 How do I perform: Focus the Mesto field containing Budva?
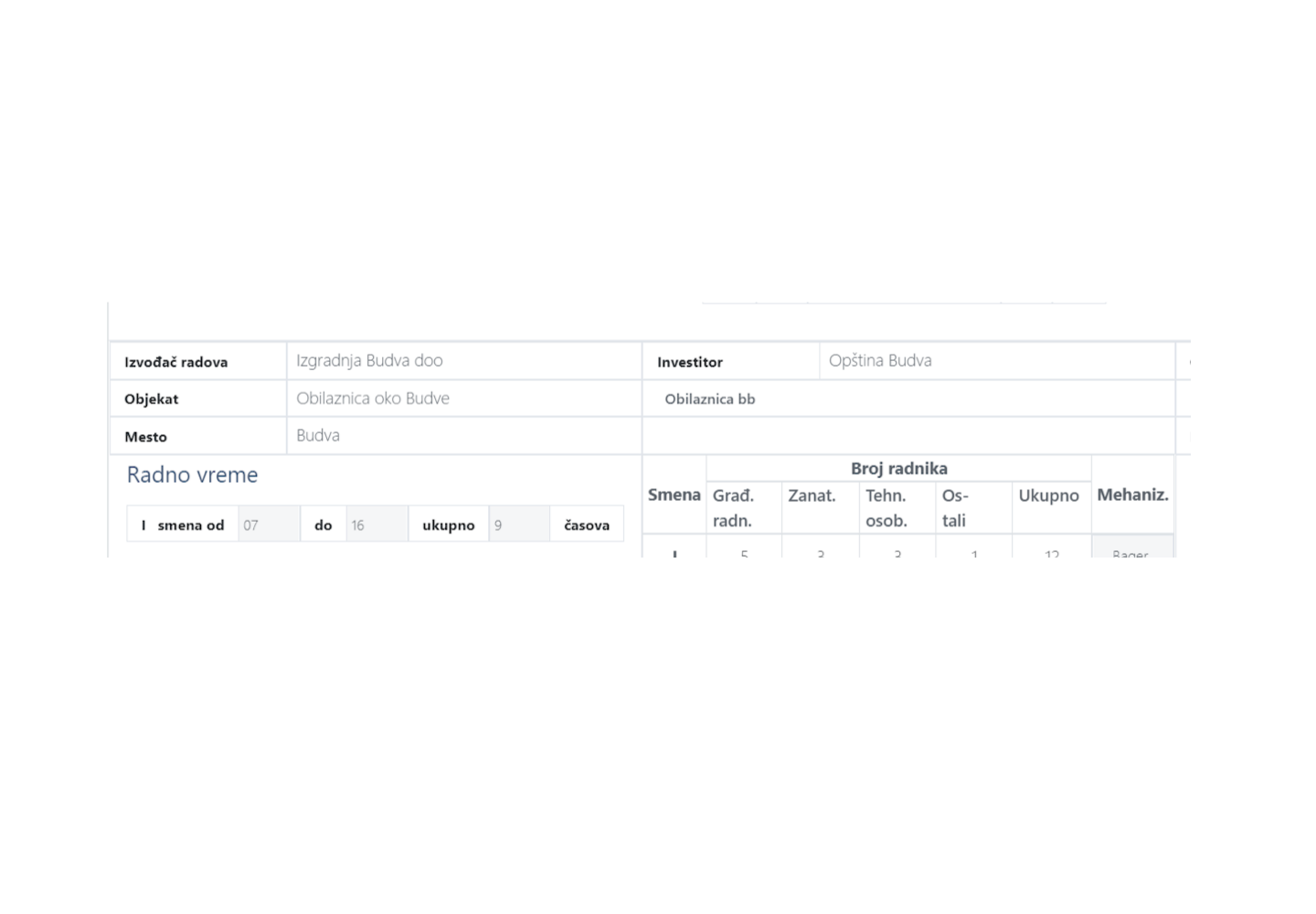(463, 436)
